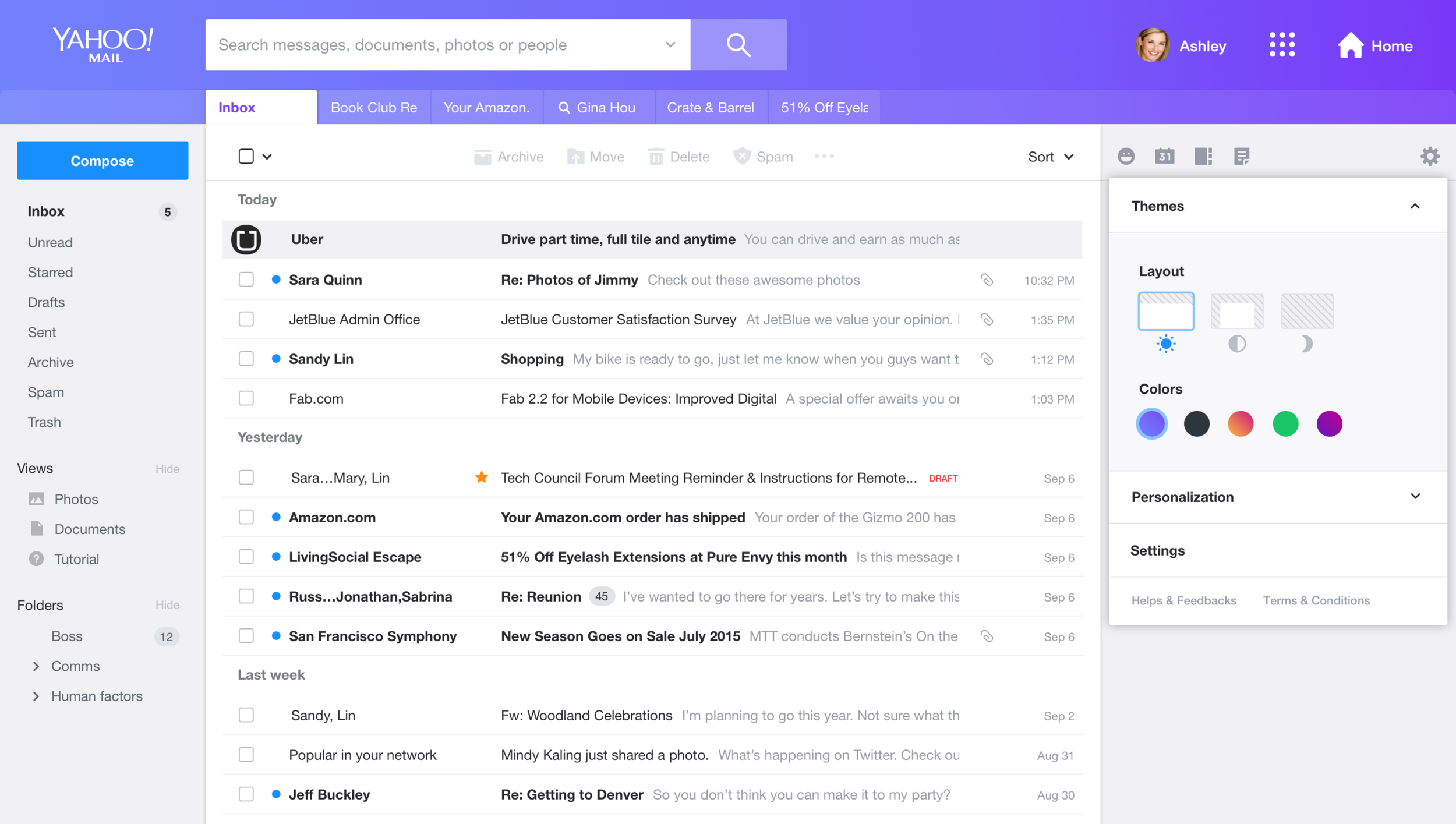Open the notepad icon in right panel

pyautogui.click(x=1241, y=156)
